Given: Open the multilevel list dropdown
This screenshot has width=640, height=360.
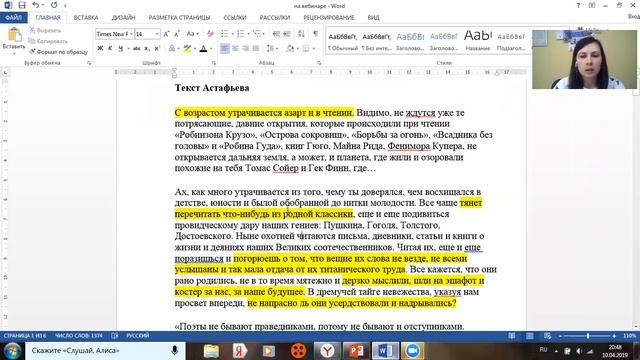Looking at the screenshot, I should click(264, 34).
